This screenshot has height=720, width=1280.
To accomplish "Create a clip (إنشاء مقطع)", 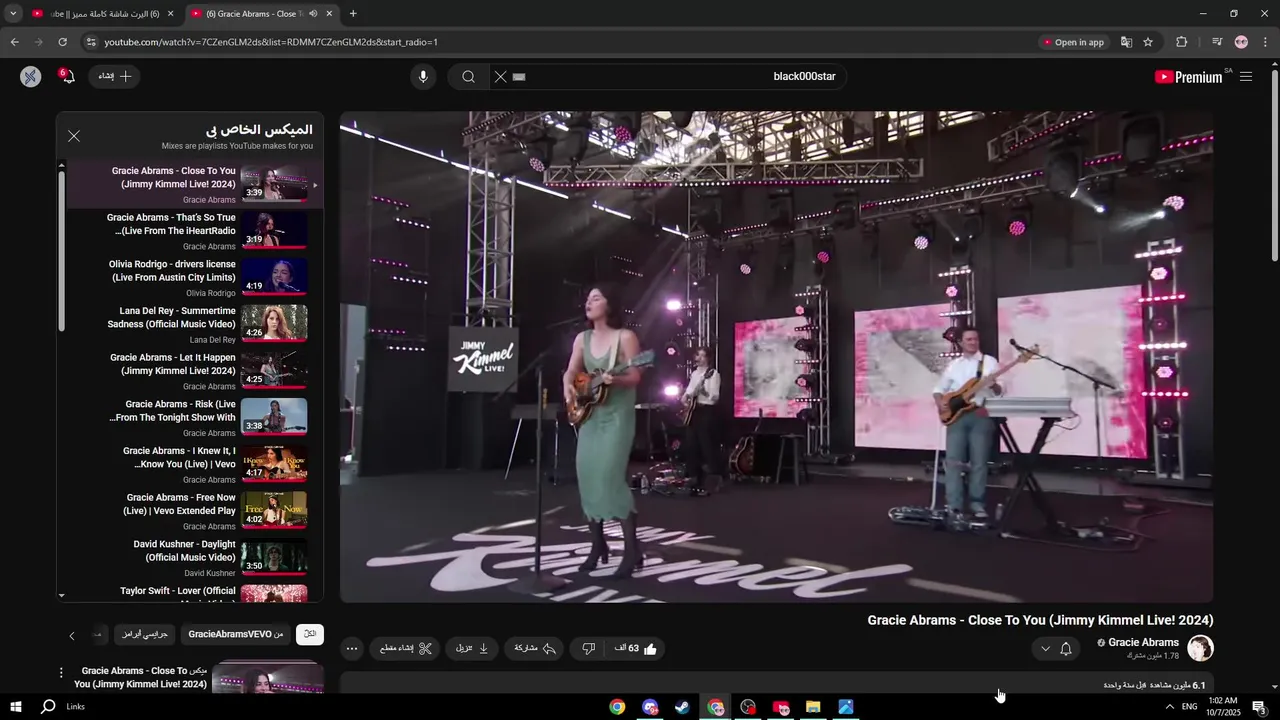I will (x=406, y=649).
